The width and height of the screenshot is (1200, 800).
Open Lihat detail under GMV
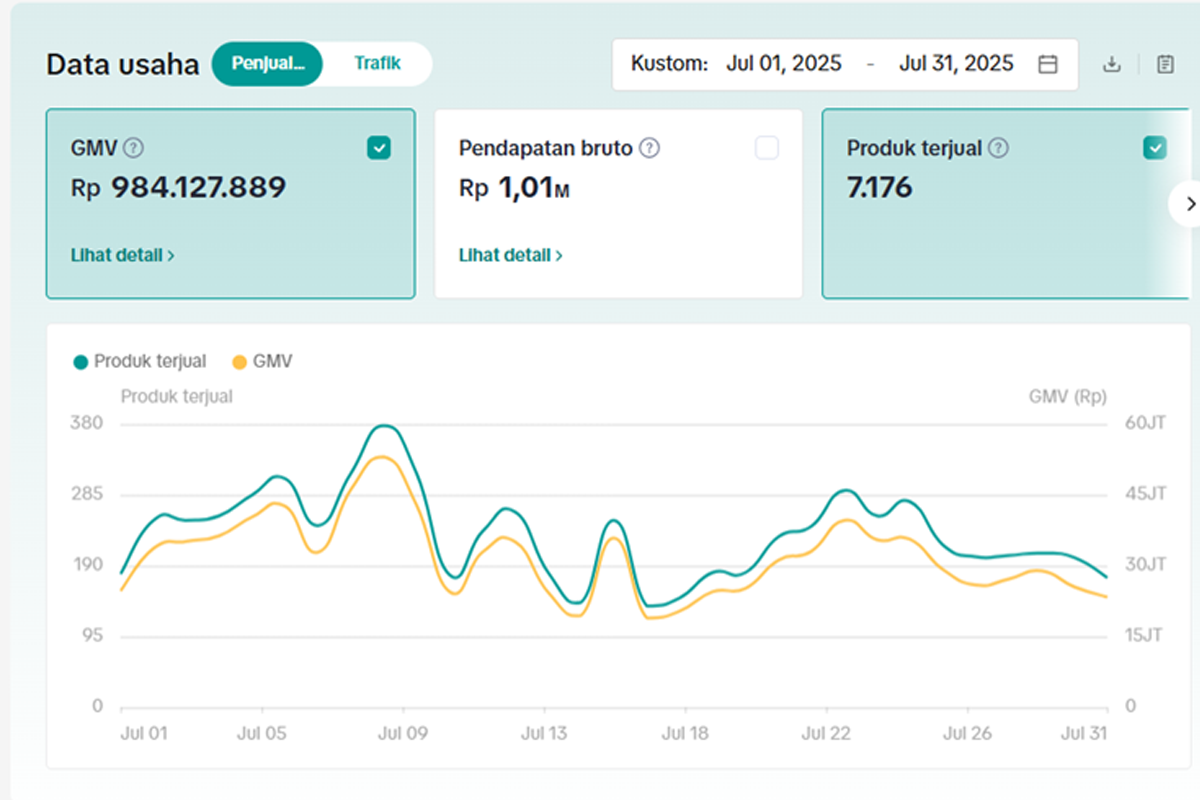[123, 255]
